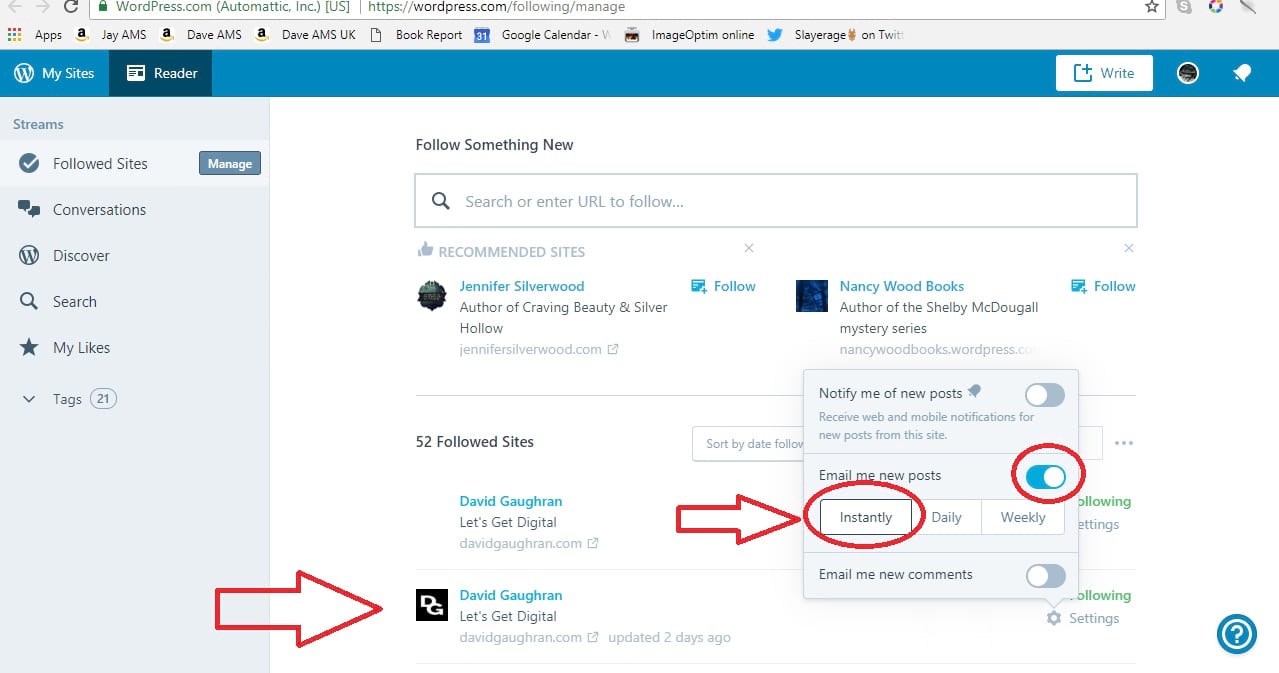Click the green padlock site security icon
Image resolution: width=1279 pixels, height=673 pixels.
click(x=103, y=6)
